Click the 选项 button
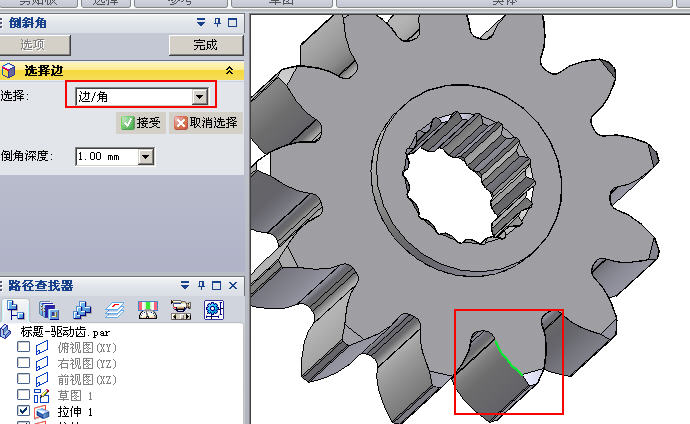This screenshot has height=424, width=690. pos(33,45)
